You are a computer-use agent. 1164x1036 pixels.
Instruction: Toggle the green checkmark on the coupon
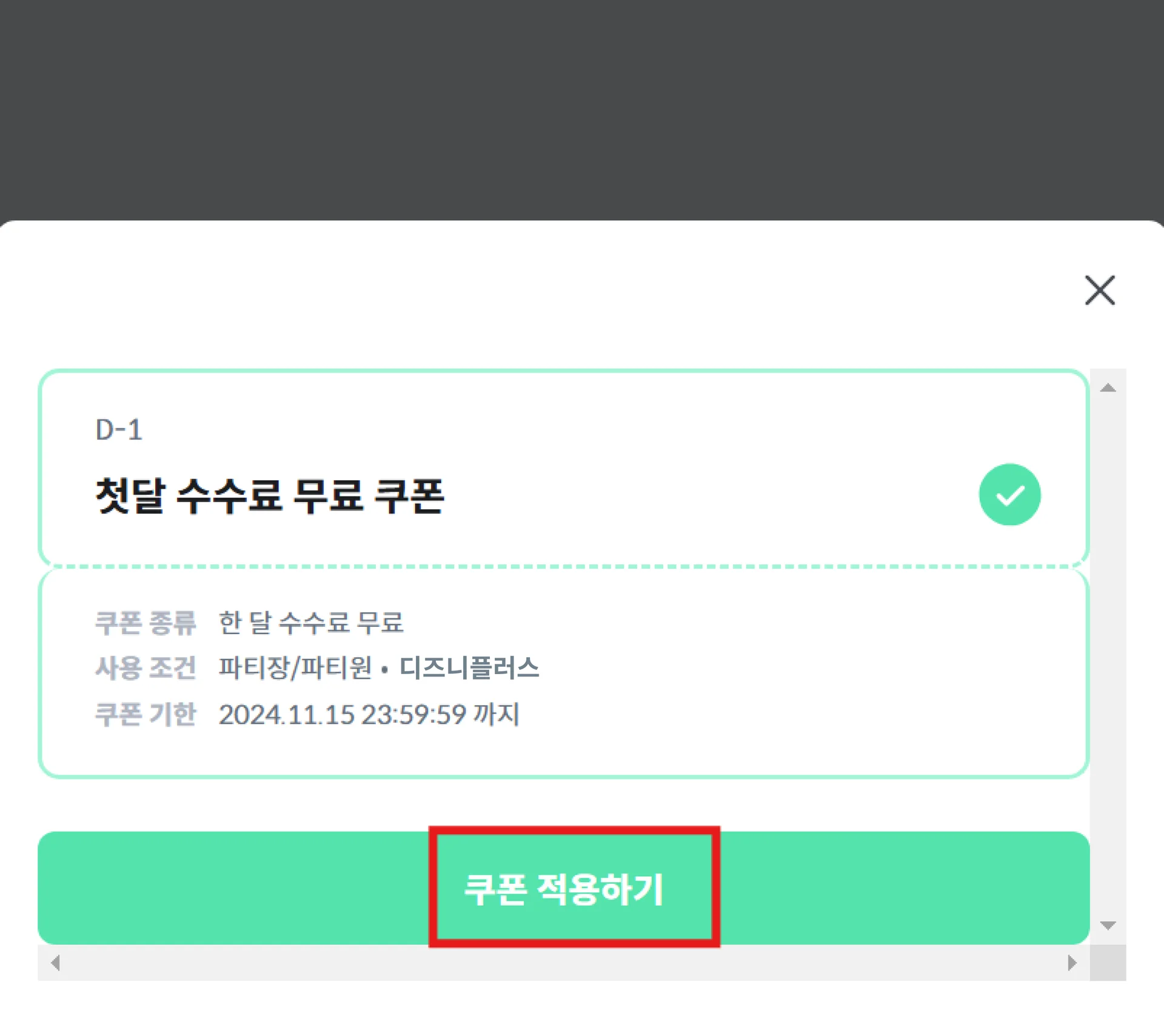point(1009,494)
